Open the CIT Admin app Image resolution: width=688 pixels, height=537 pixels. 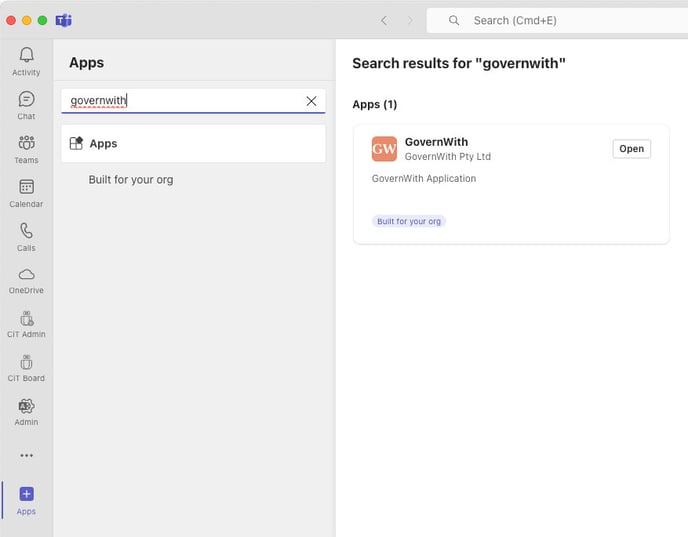(x=26, y=325)
